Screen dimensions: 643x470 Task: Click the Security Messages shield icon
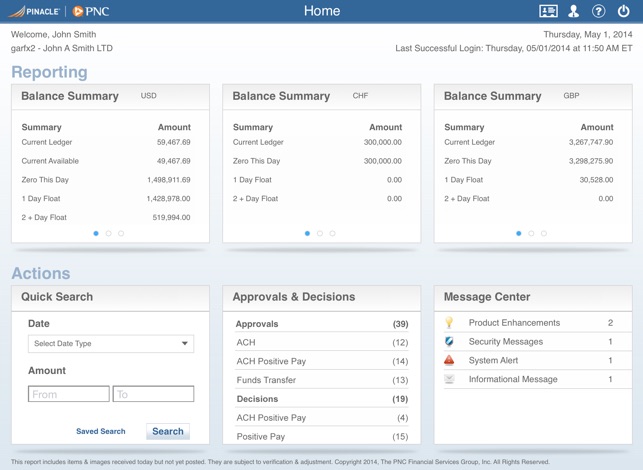[450, 342]
